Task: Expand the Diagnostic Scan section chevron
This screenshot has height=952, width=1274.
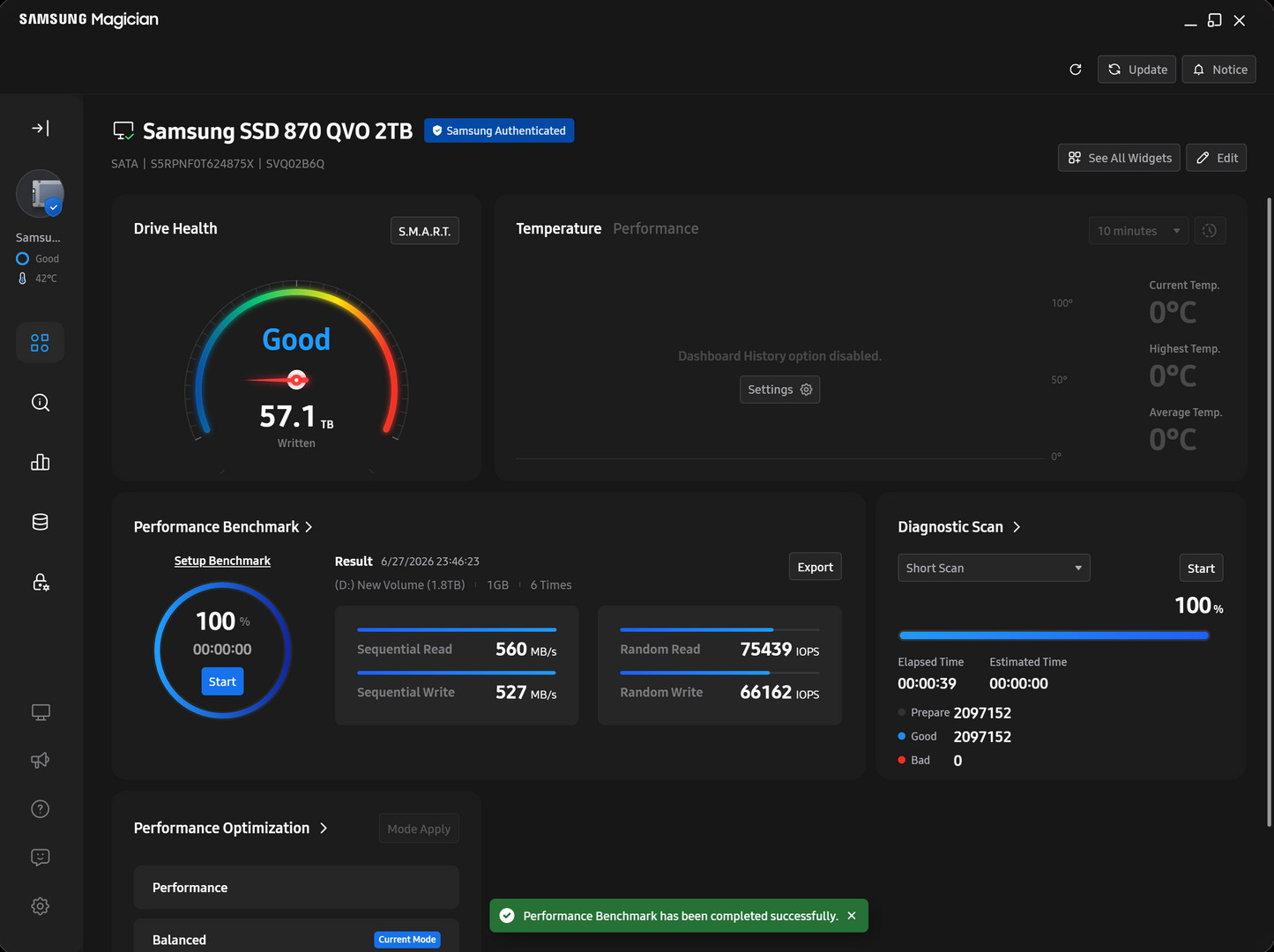Action: click(1017, 527)
